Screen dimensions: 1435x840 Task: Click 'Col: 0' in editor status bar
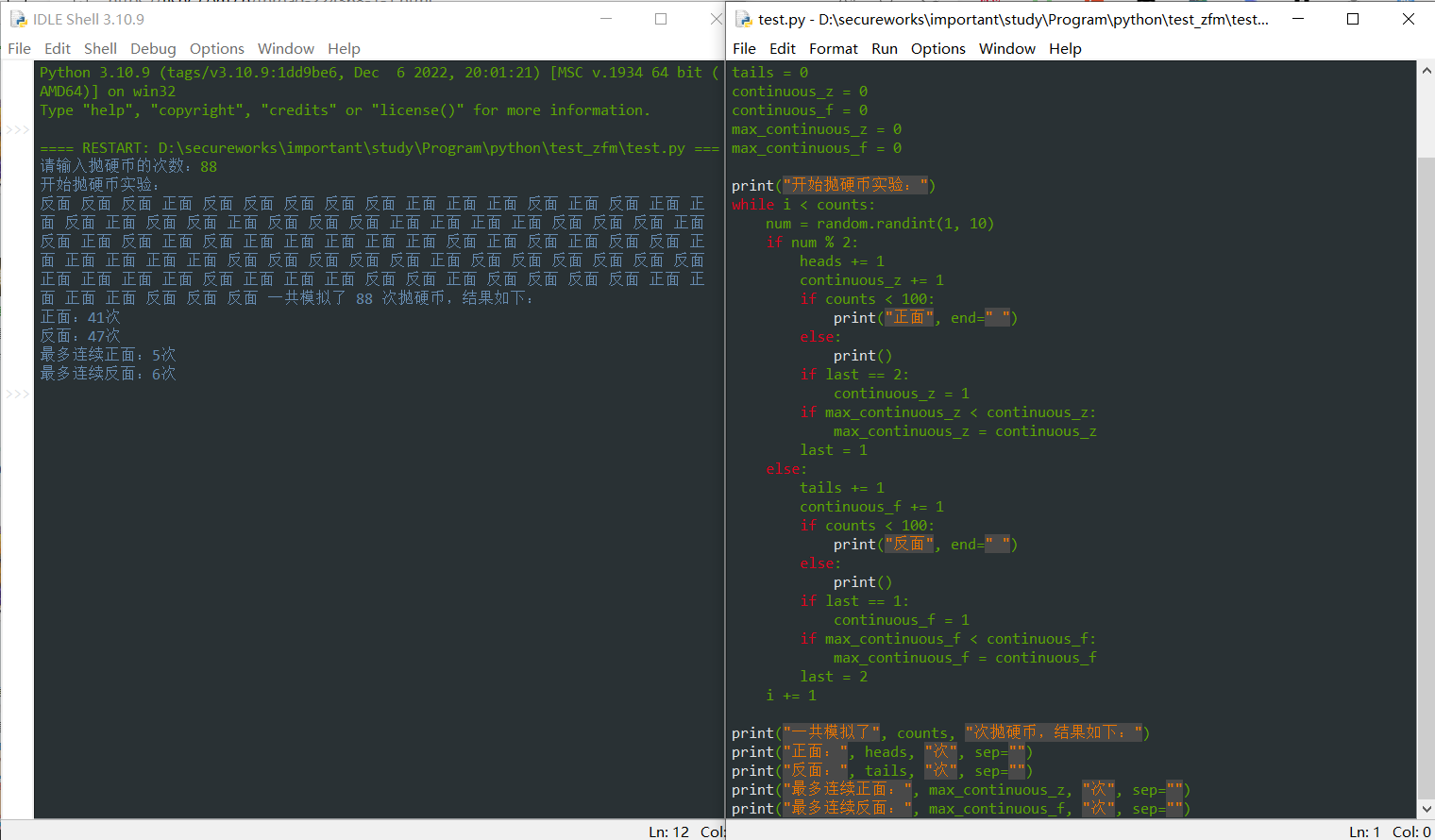tap(1411, 832)
